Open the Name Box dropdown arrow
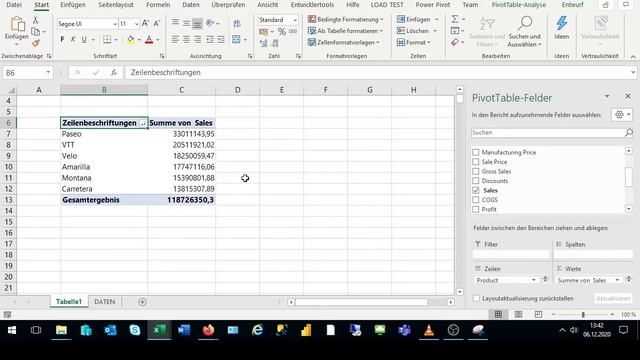The width and height of the screenshot is (640, 360). [48, 73]
